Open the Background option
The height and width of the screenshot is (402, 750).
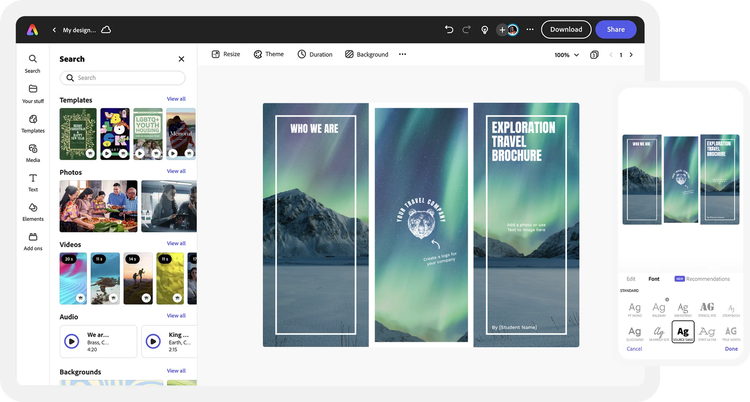(366, 54)
